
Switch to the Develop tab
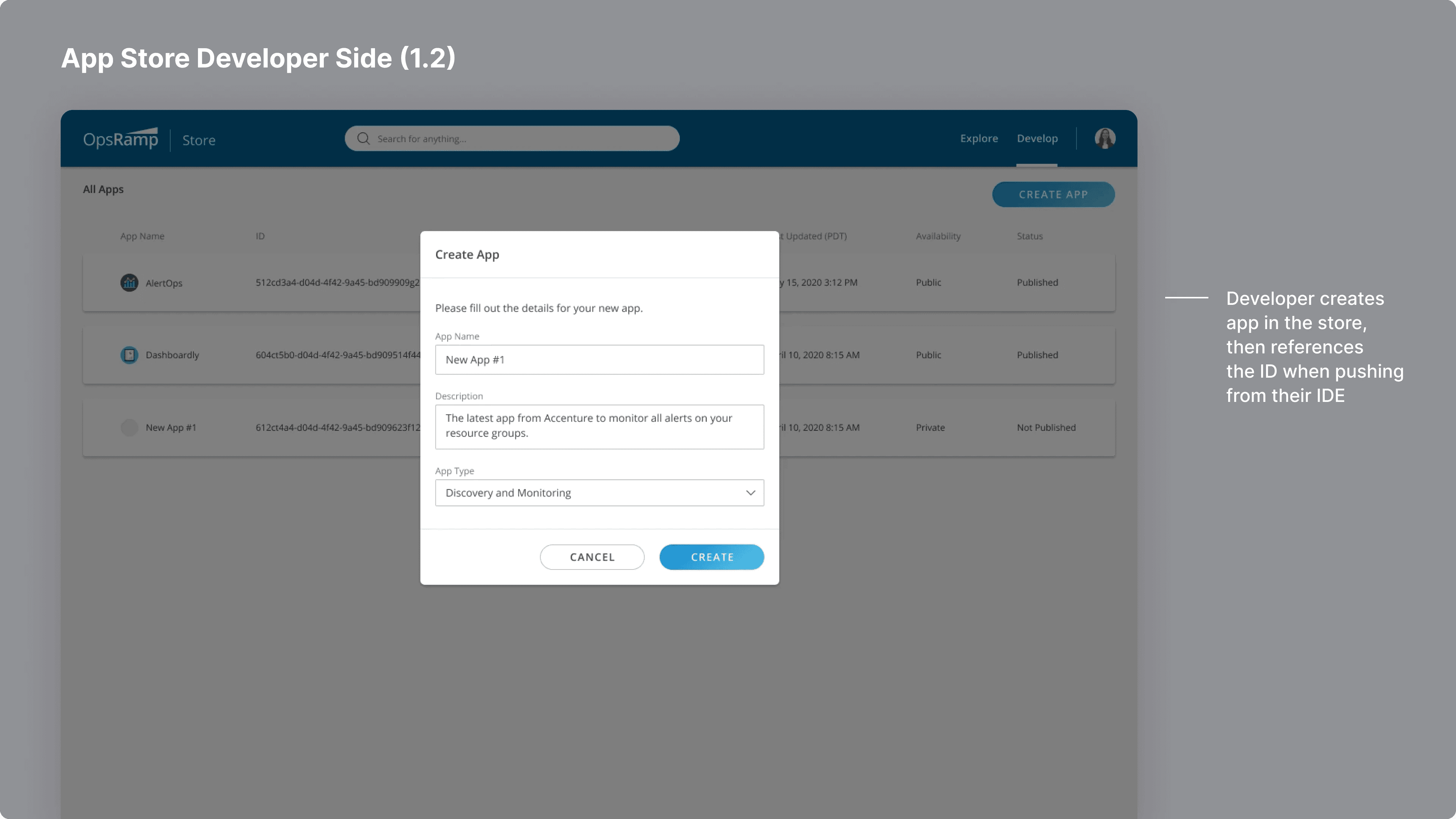click(1037, 138)
